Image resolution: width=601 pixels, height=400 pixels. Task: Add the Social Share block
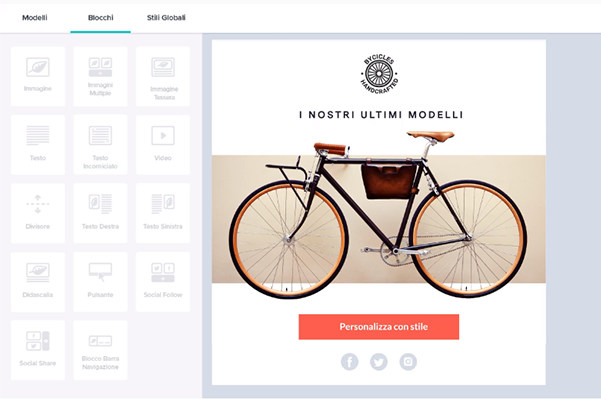tap(38, 350)
